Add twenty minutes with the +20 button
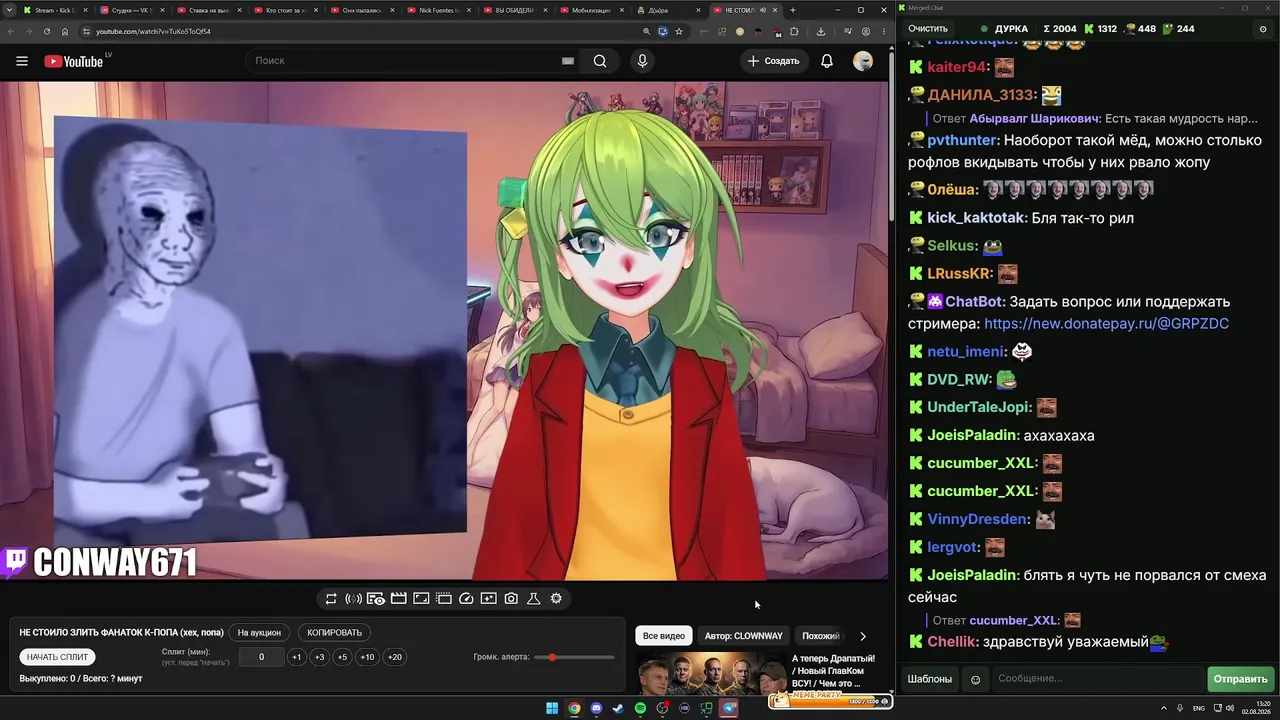Screen dimensions: 1280x720 click(x=395, y=657)
